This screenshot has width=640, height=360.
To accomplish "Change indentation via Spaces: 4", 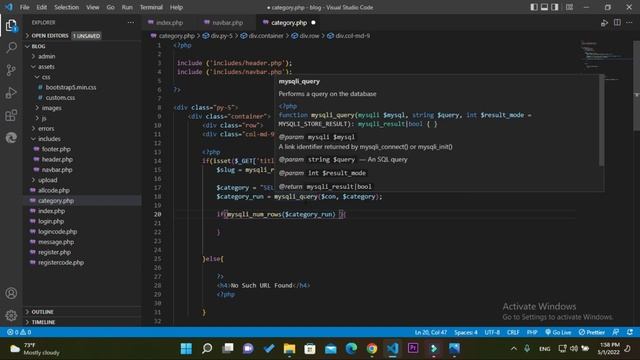I will point(466,332).
